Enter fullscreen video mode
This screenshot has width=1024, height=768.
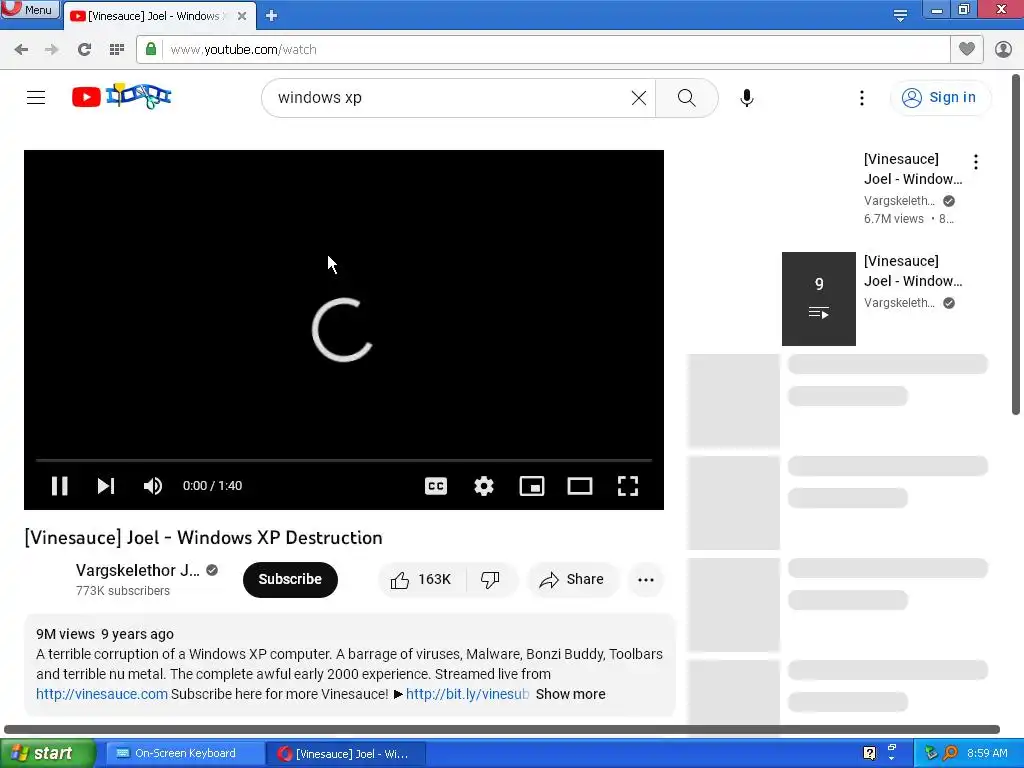(628, 486)
